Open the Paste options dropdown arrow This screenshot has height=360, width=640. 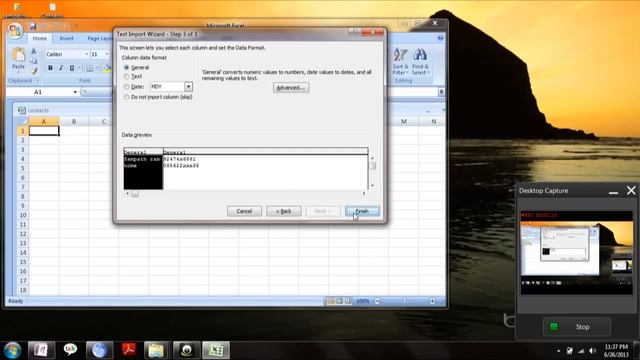point(18,72)
